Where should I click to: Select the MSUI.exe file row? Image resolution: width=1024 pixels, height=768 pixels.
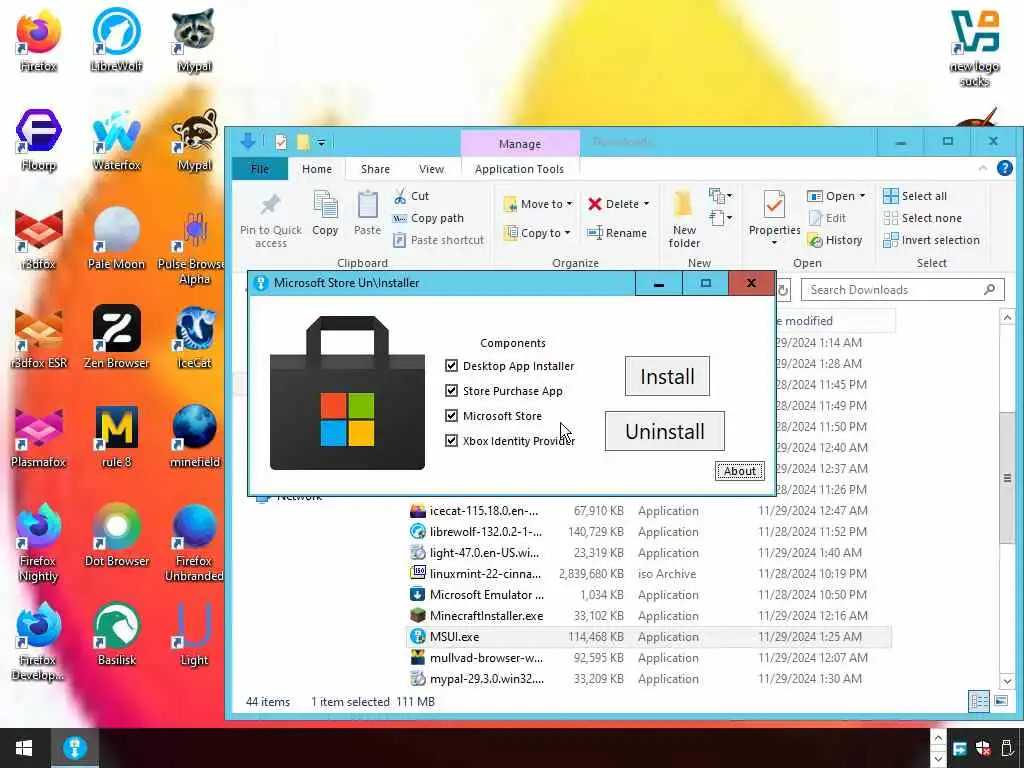[x=649, y=636]
